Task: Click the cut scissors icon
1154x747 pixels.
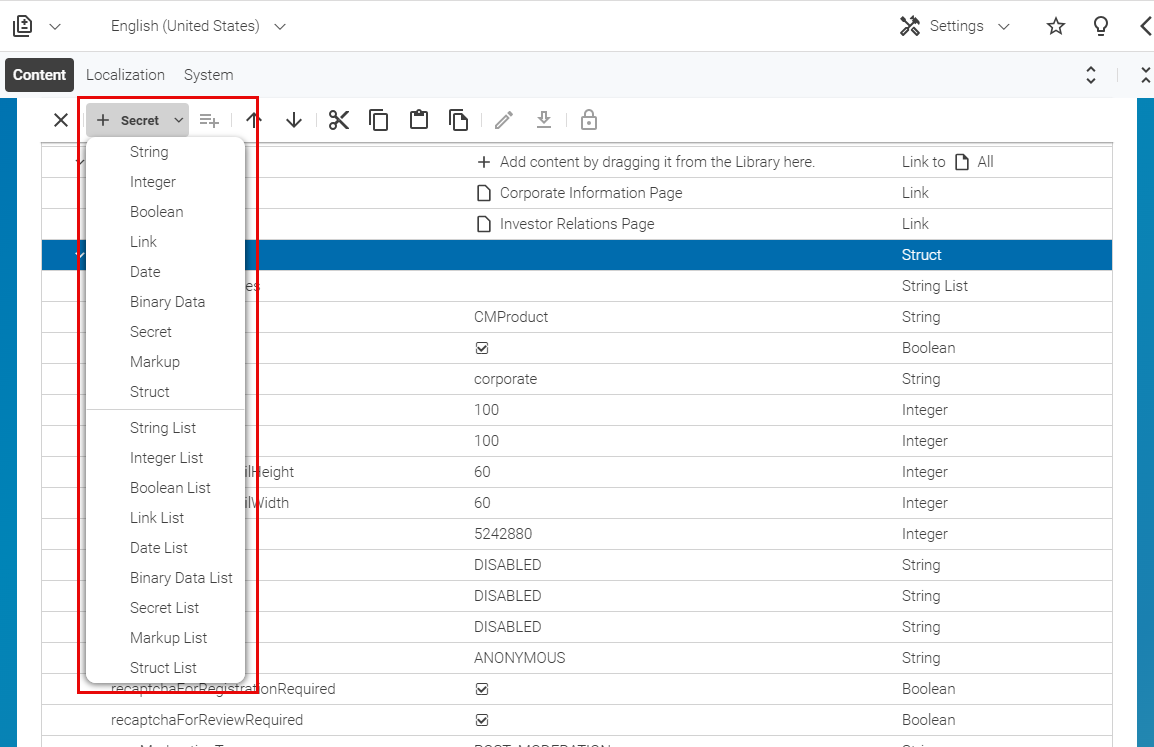Action: coord(339,120)
